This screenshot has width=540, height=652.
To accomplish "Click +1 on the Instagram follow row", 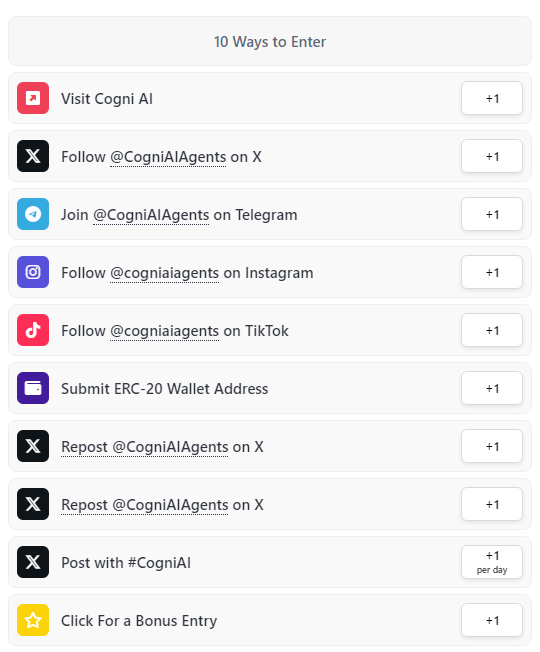I will click(492, 272).
